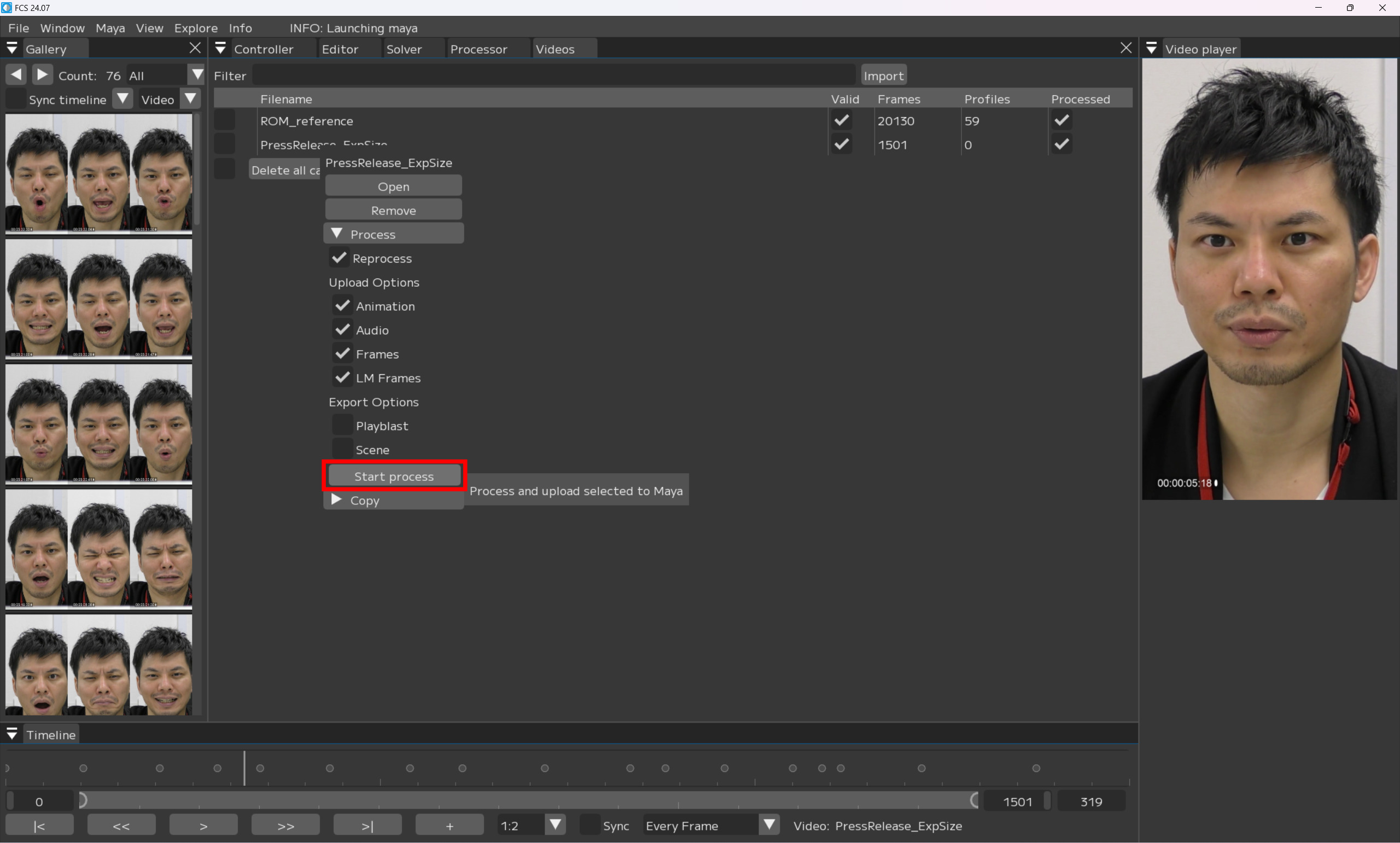Screen dimensions: 1400x843
Task: Jump to last frame button
Action: pos(367,825)
